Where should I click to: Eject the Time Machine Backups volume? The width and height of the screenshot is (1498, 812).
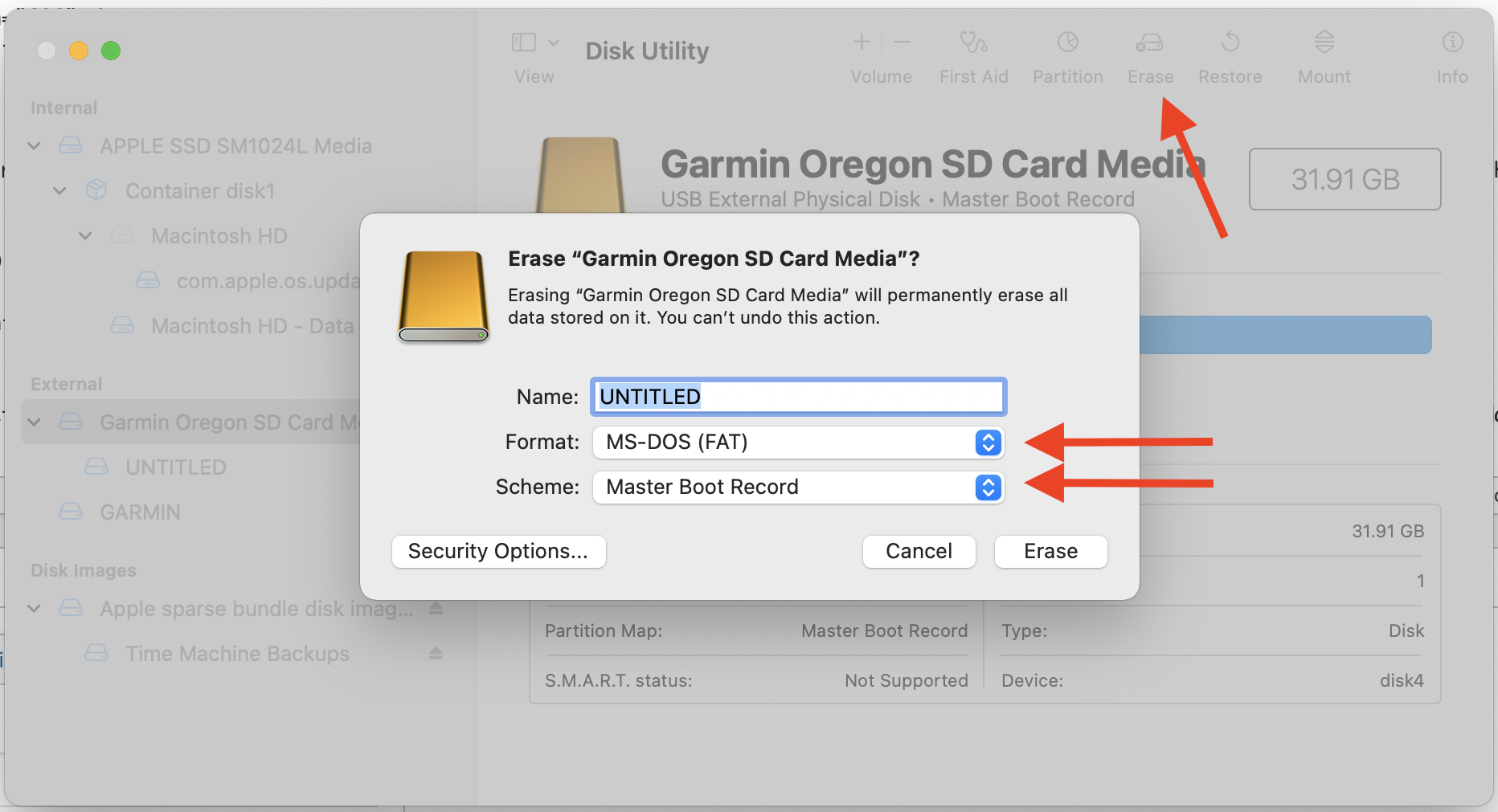pyautogui.click(x=436, y=653)
